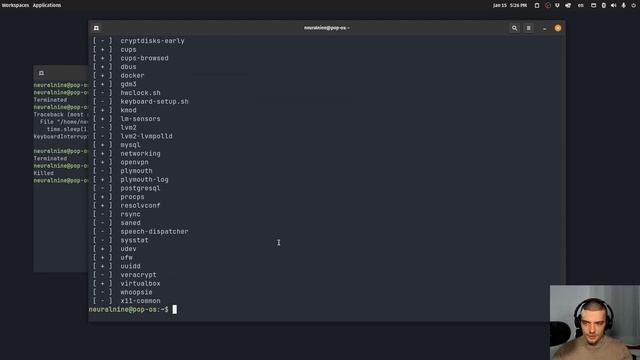Click 'Traceback (most' line in background terminal
The width and height of the screenshot is (640, 360).
[x=61, y=115]
